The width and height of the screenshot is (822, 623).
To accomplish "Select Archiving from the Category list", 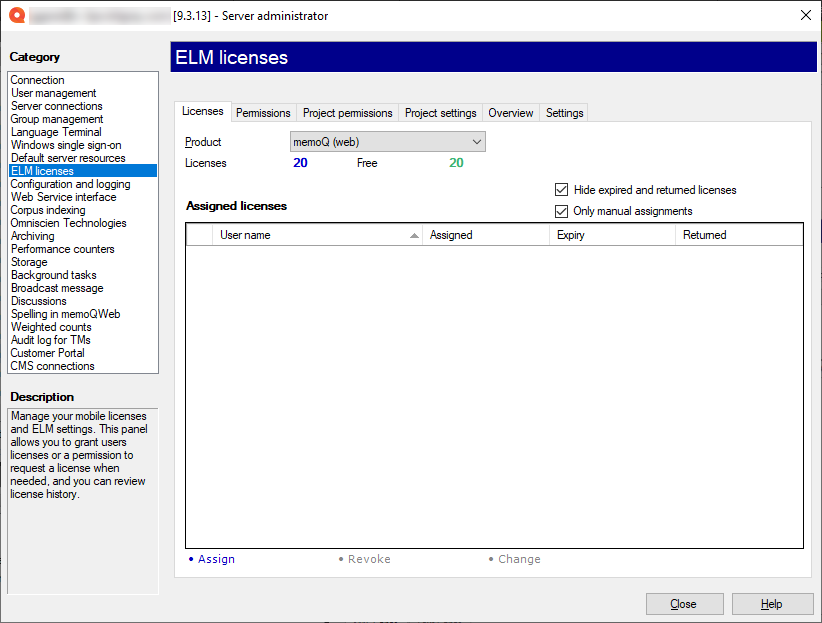I will [32, 235].
